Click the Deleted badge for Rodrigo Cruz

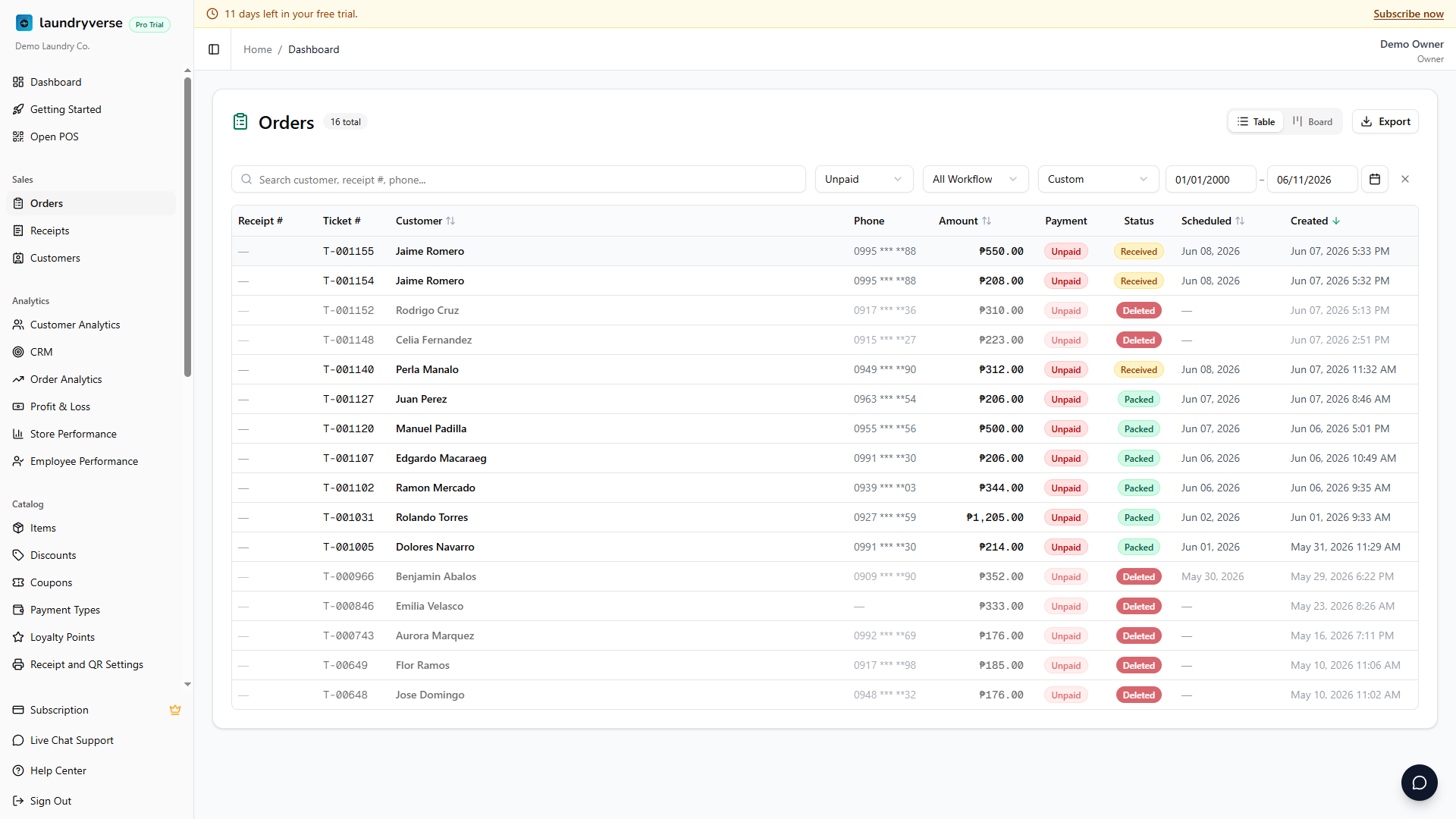pos(1138,310)
